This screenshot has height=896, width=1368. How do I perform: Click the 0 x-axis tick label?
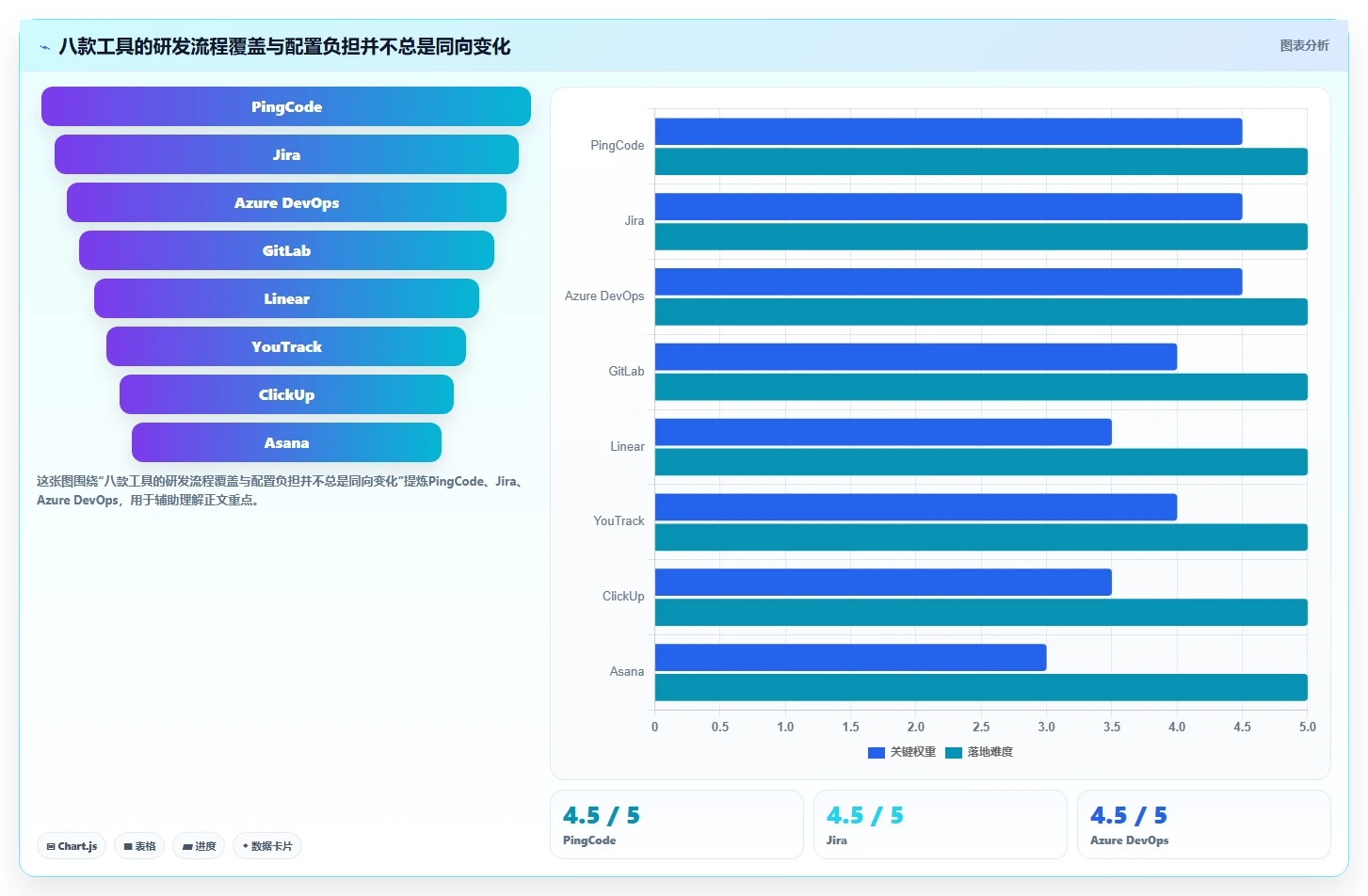pos(655,728)
